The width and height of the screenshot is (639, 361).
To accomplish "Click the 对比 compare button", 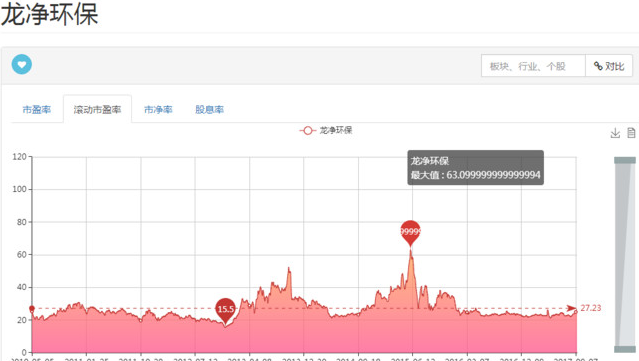I will (609, 66).
